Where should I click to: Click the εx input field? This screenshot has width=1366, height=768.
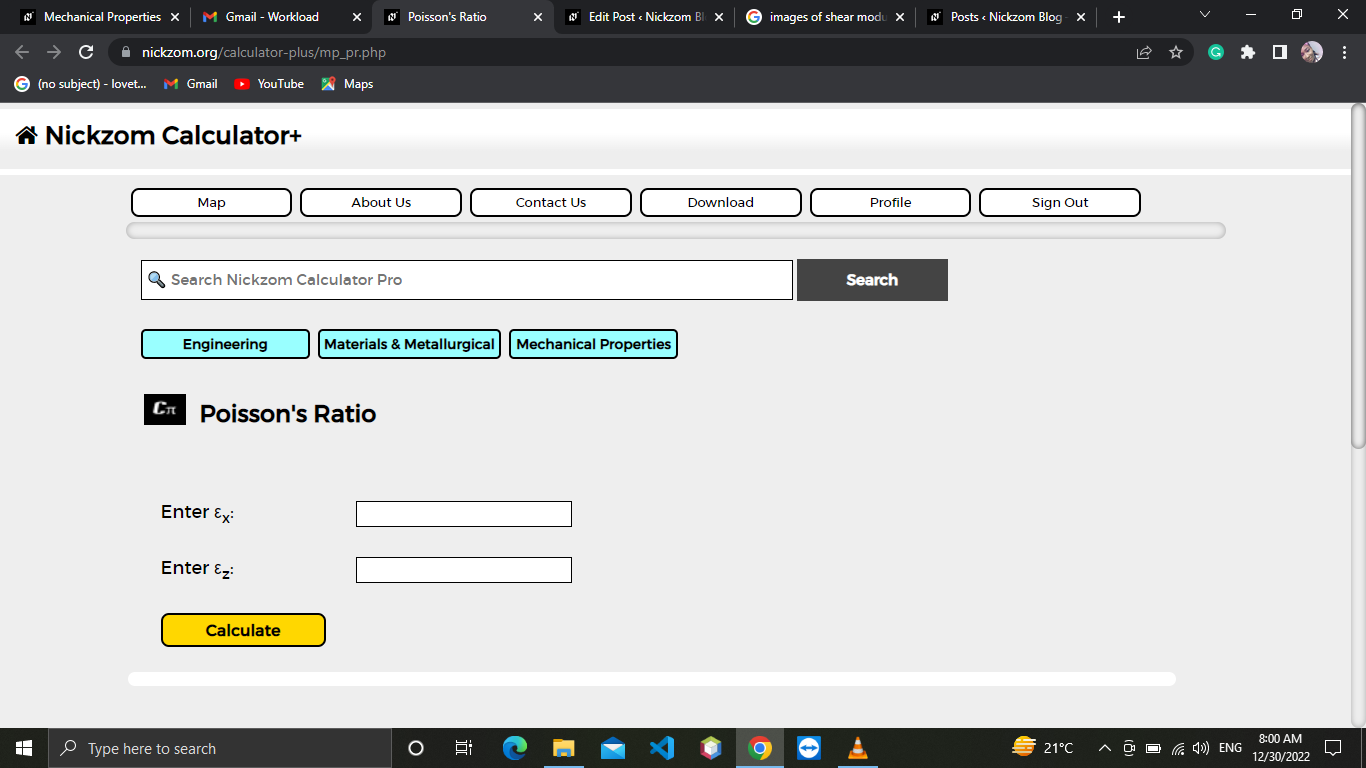pyautogui.click(x=464, y=514)
